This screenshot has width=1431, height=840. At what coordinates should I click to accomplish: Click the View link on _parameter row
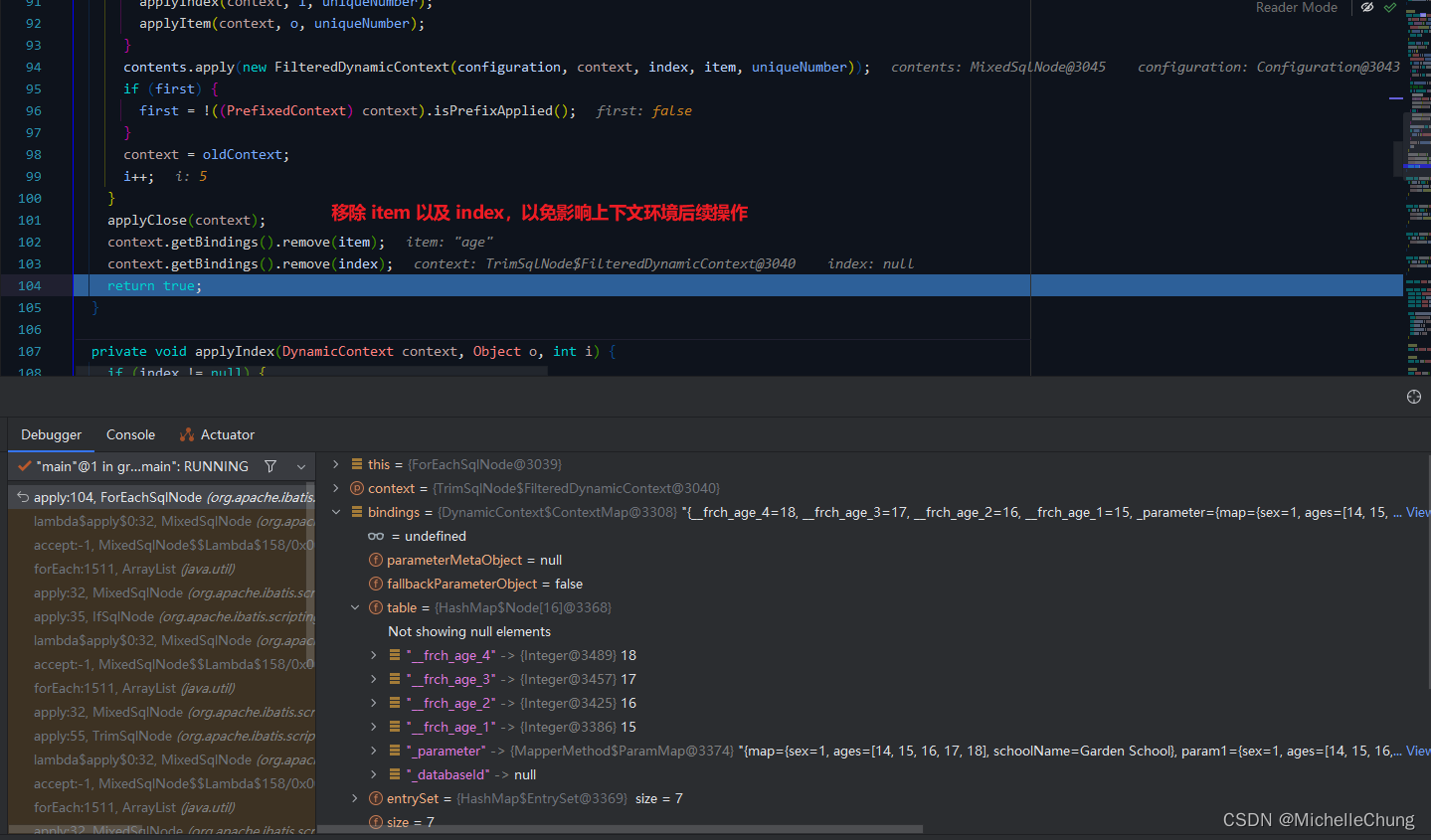[x=1418, y=751]
